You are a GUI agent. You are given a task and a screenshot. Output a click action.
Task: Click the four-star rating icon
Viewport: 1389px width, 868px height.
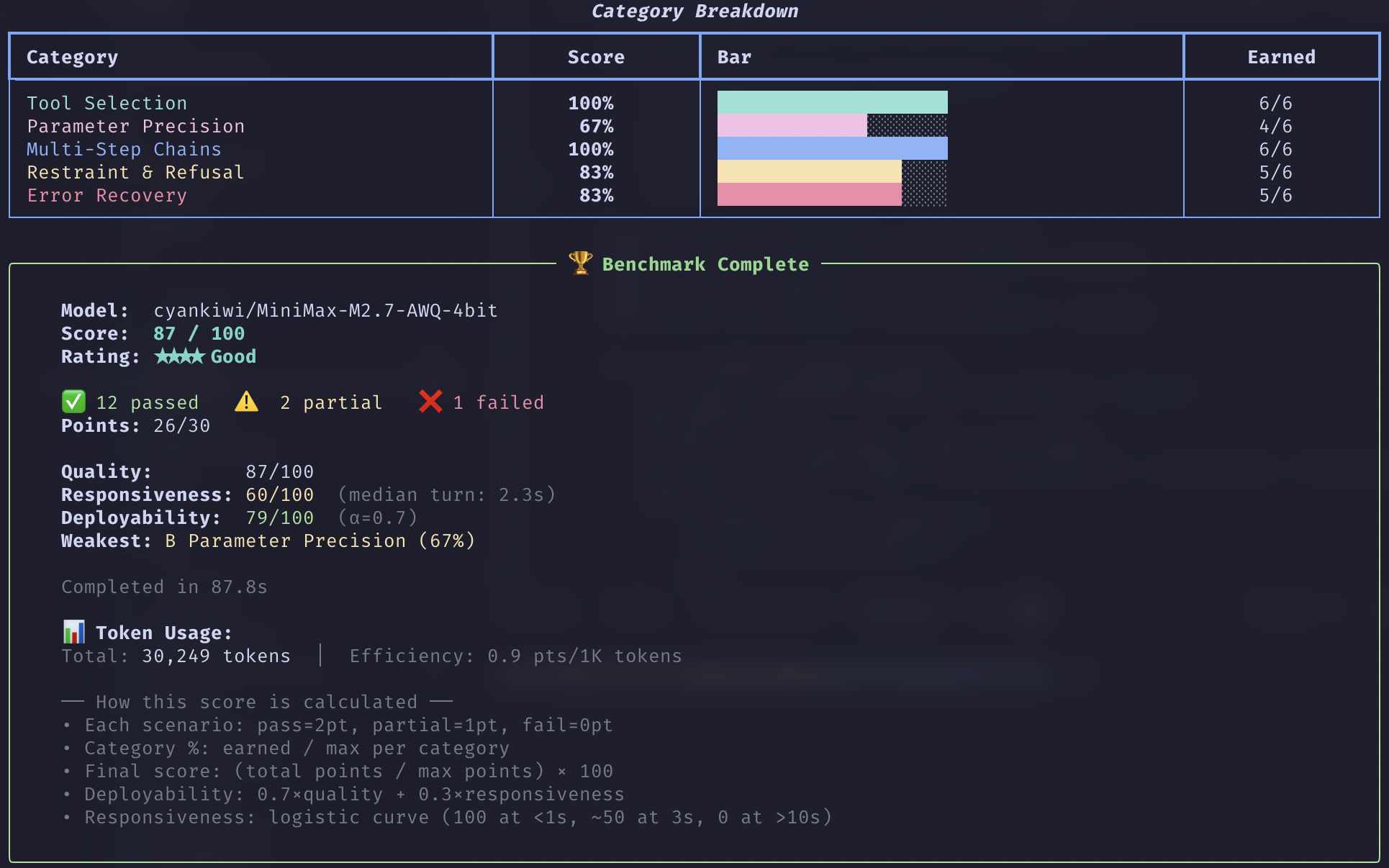coord(179,356)
